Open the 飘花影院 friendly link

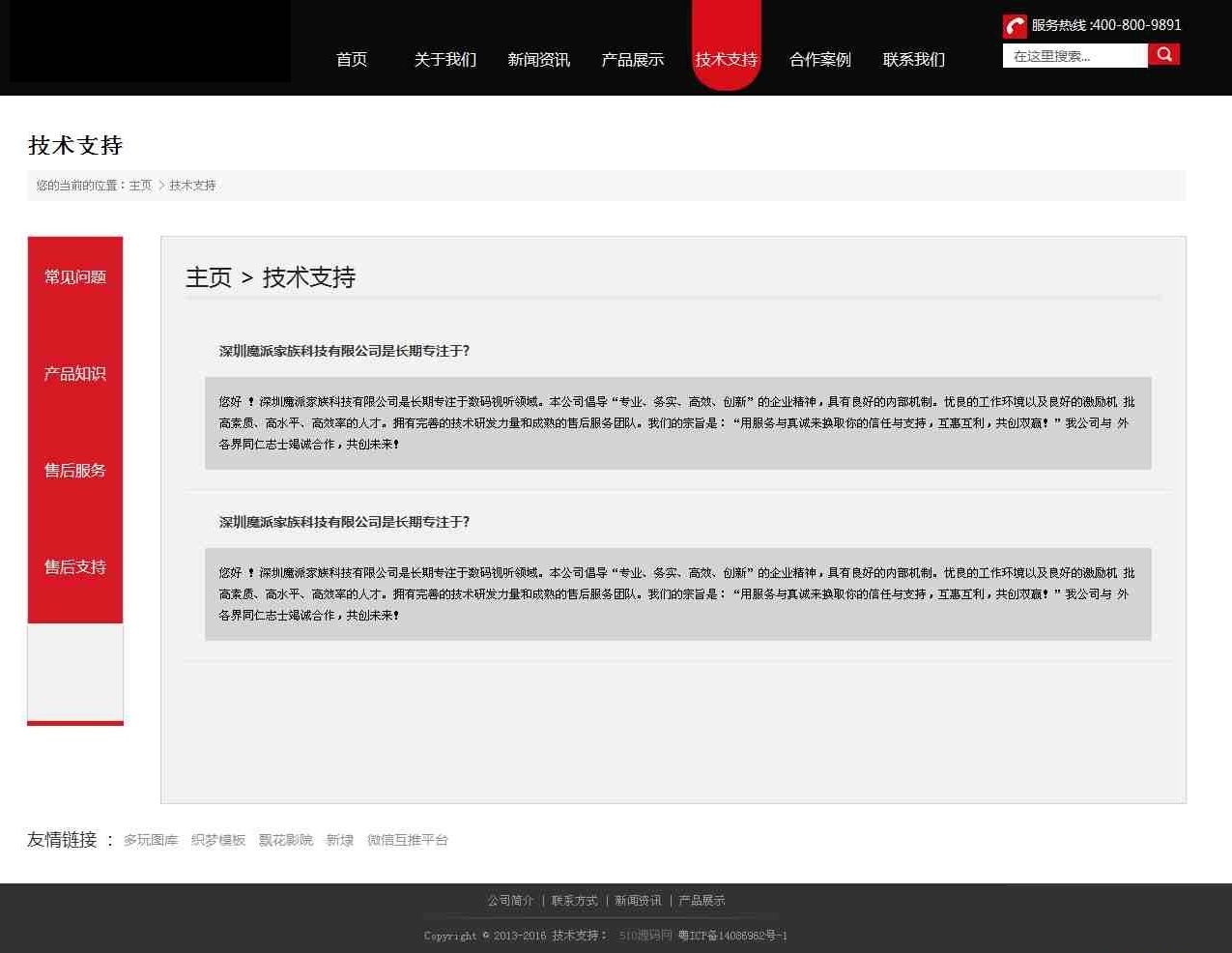(286, 841)
